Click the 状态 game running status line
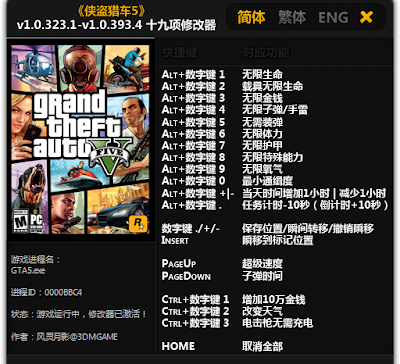Image resolution: width=400 pixels, height=364 pixels. point(79,314)
